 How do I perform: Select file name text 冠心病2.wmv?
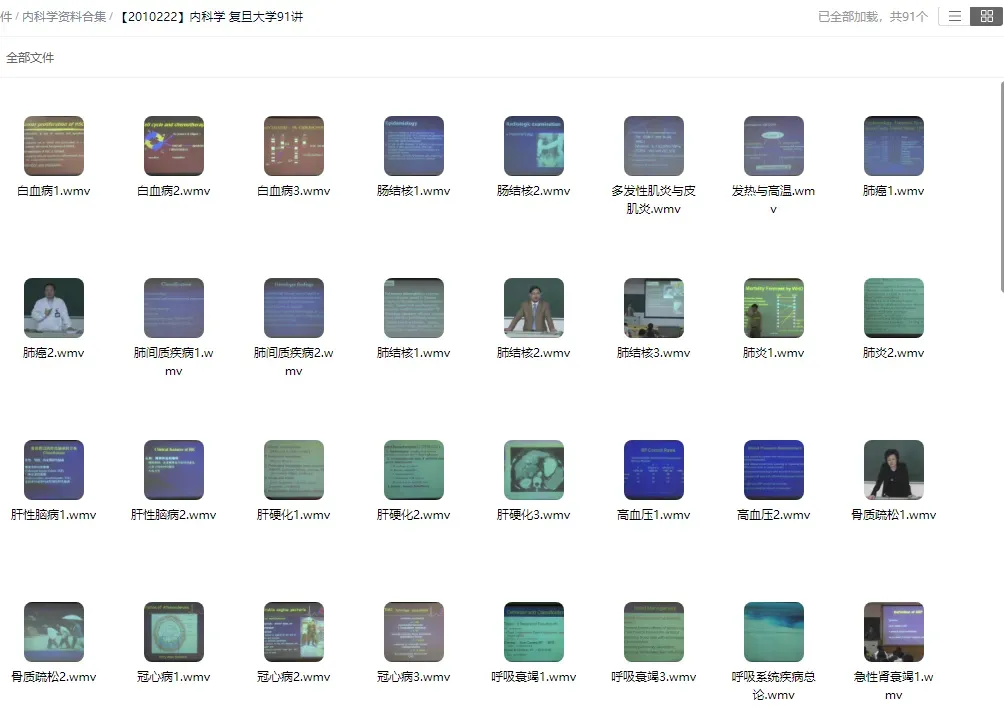pos(294,677)
